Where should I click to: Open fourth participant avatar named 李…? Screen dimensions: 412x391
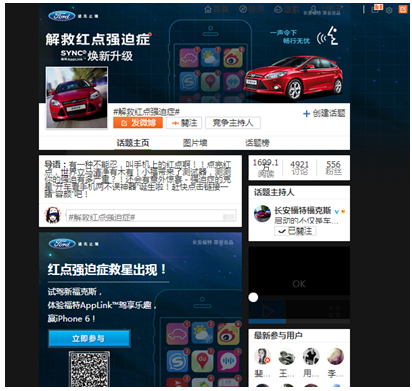coord(335,356)
